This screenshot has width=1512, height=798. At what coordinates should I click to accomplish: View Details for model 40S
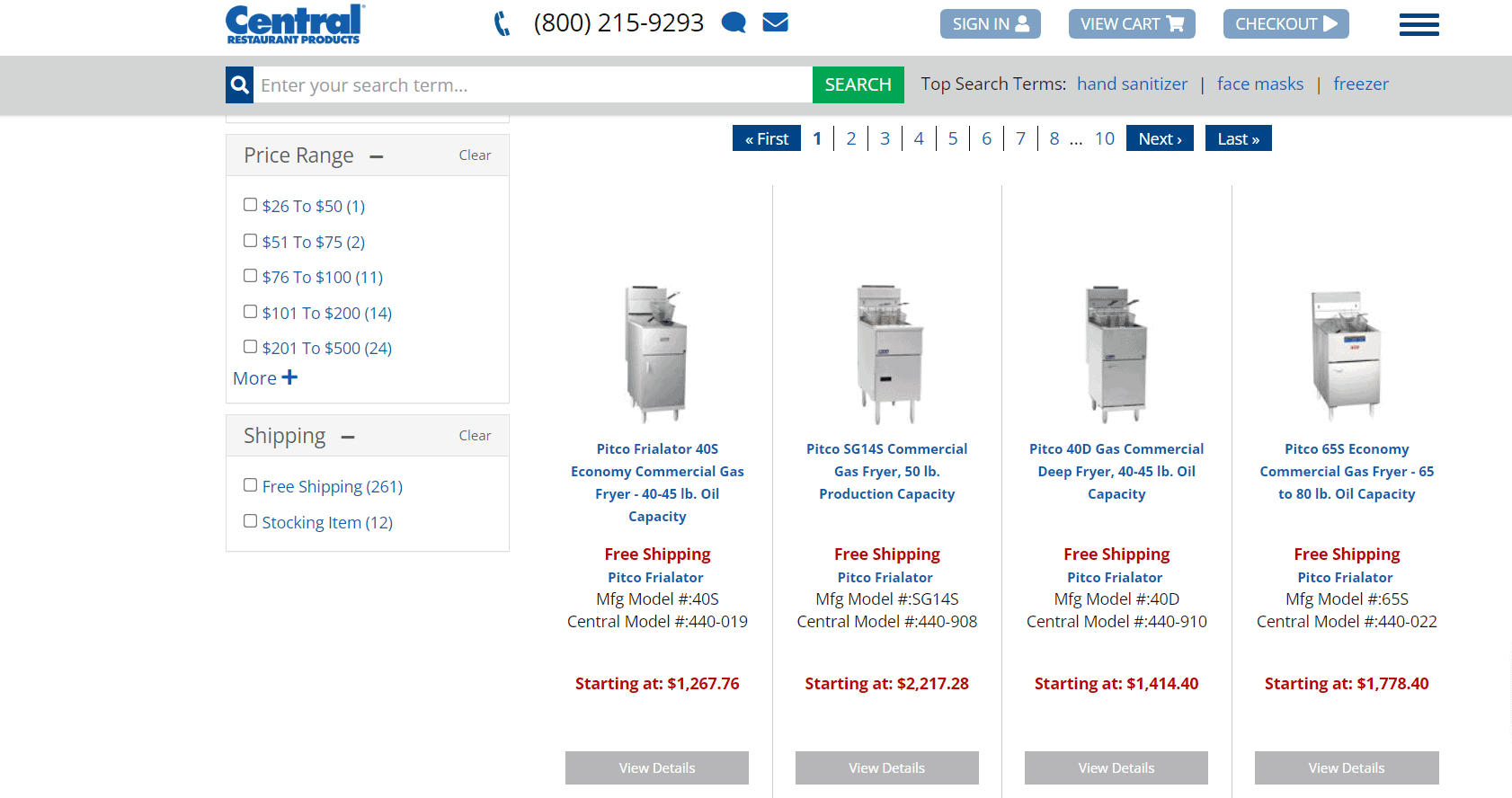tap(657, 768)
